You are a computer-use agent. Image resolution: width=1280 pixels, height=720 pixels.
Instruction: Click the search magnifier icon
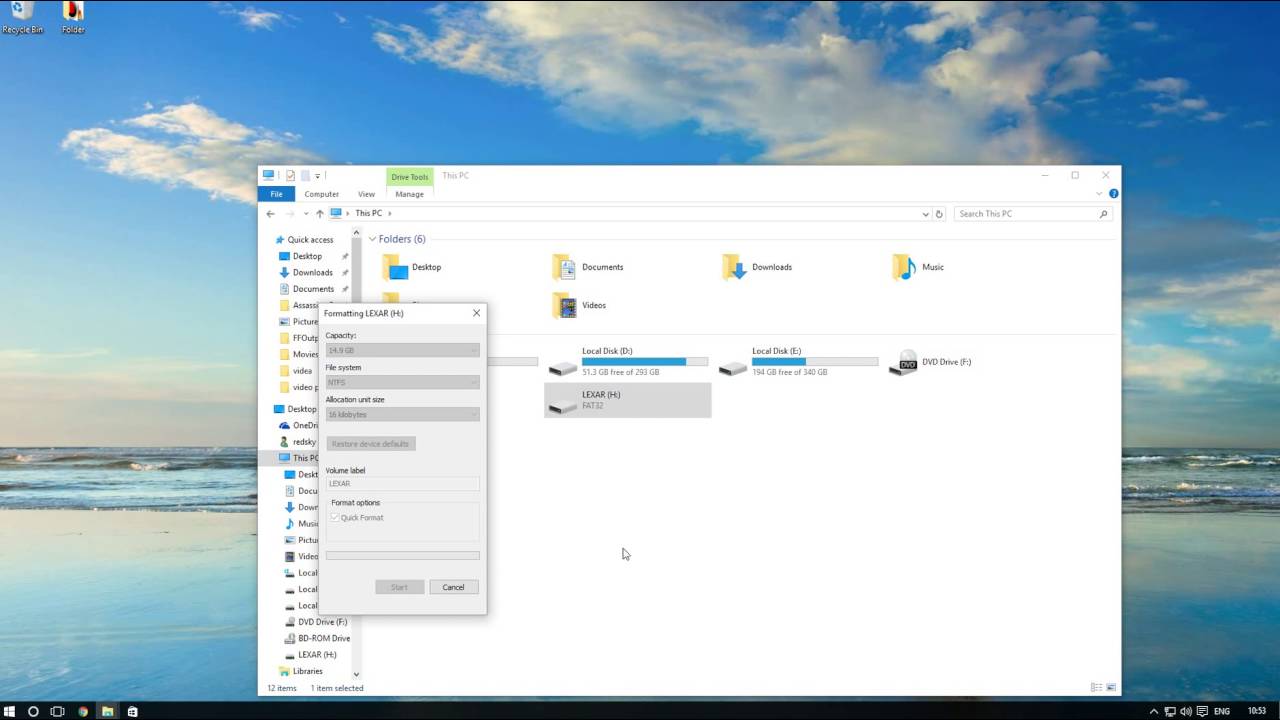[x=1104, y=214]
